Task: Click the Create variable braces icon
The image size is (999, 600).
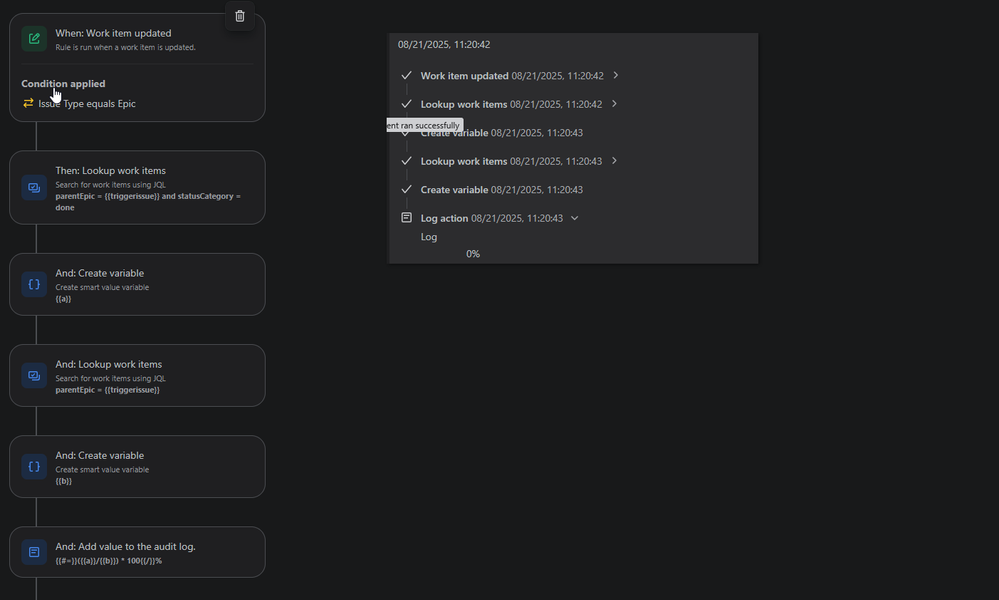Action: click(x=33, y=284)
